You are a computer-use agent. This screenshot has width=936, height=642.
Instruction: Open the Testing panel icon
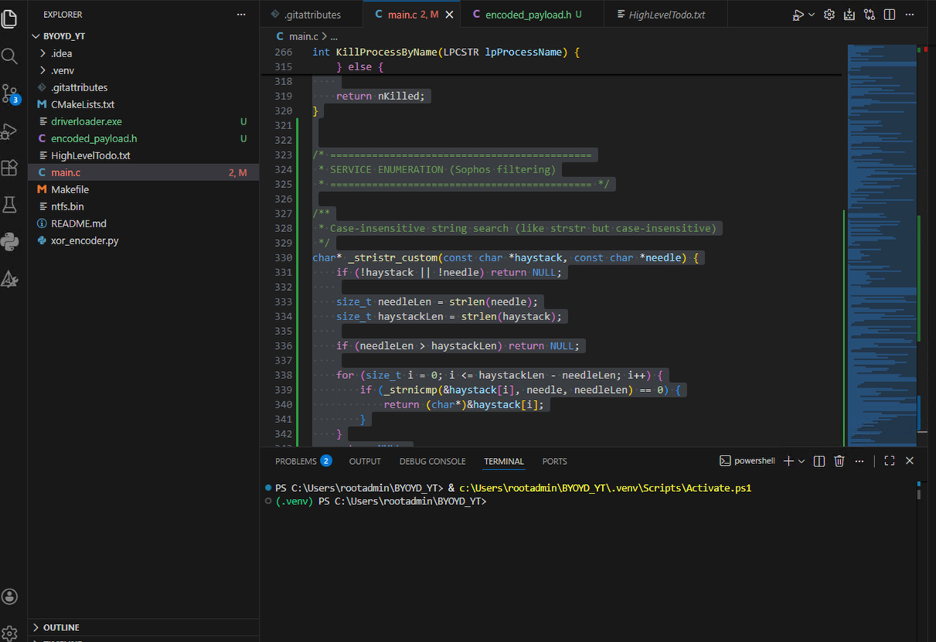(10, 205)
